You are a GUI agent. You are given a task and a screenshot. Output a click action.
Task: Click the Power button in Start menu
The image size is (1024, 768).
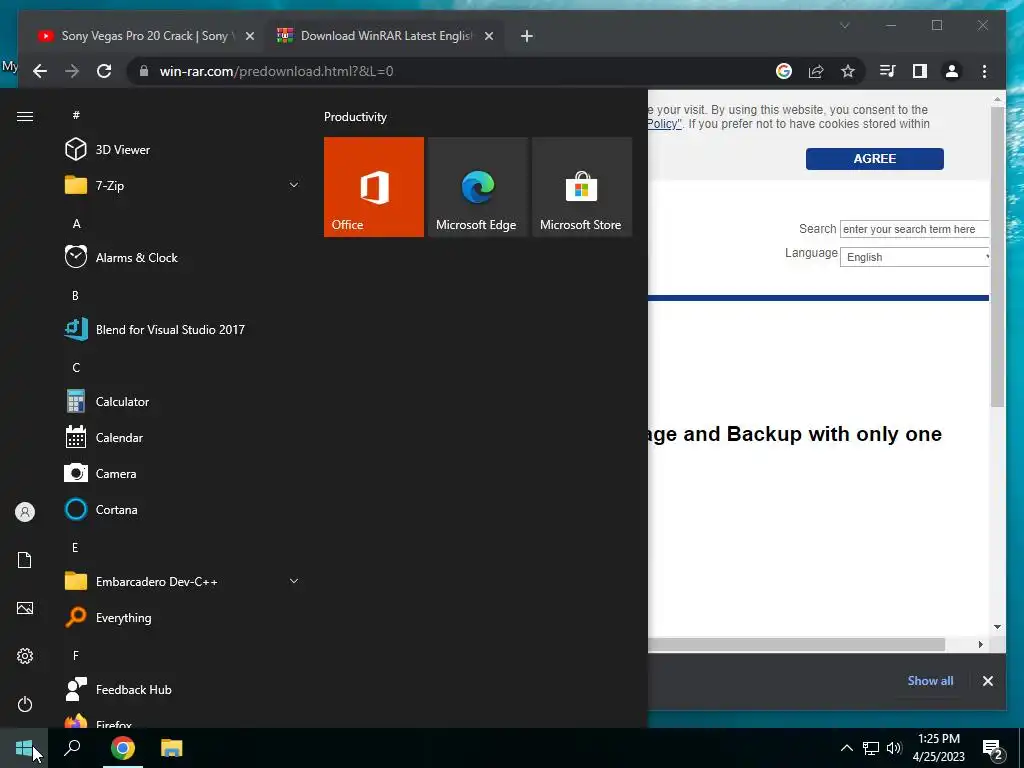pos(25,704)
